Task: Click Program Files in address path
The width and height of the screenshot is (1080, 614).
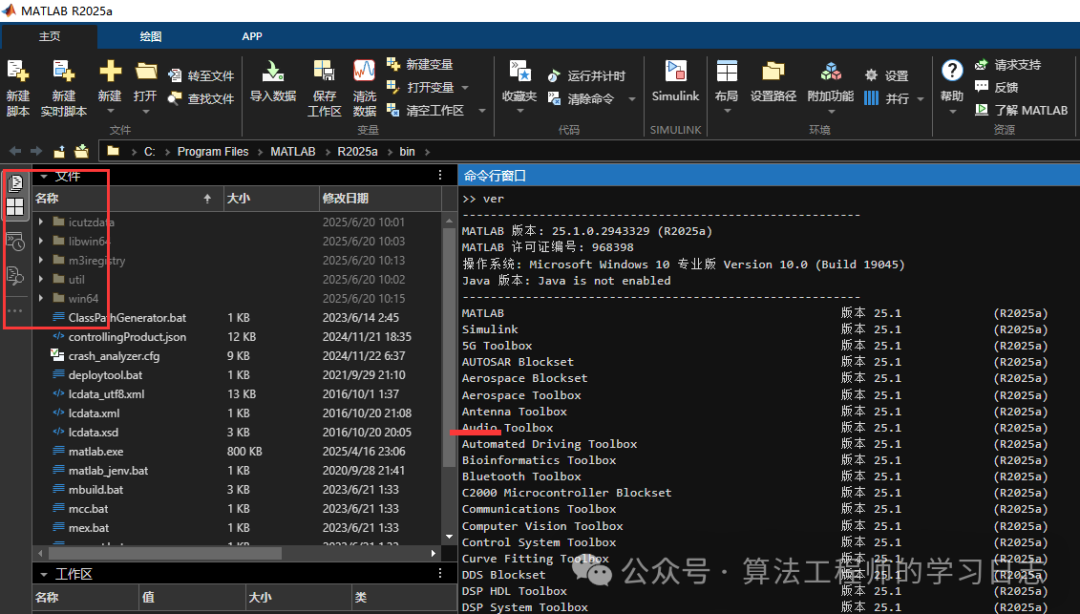Action: click(x=213, y=152)
